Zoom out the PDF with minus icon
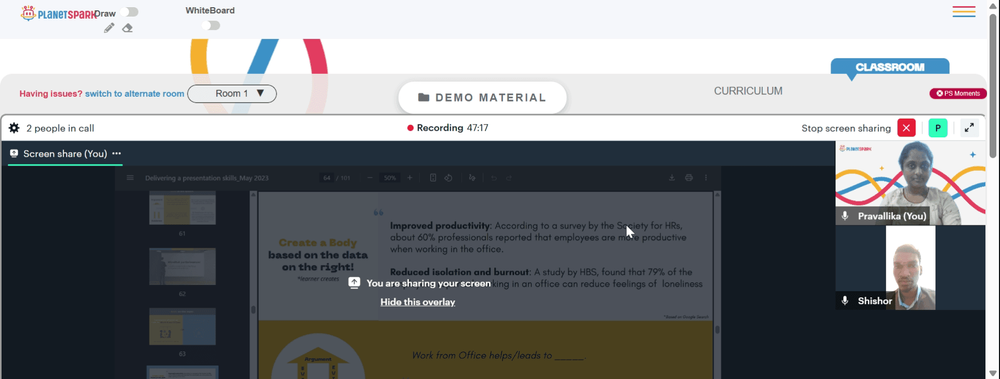The height and width of the screenshot is (379, 1000). click(370, 178)
